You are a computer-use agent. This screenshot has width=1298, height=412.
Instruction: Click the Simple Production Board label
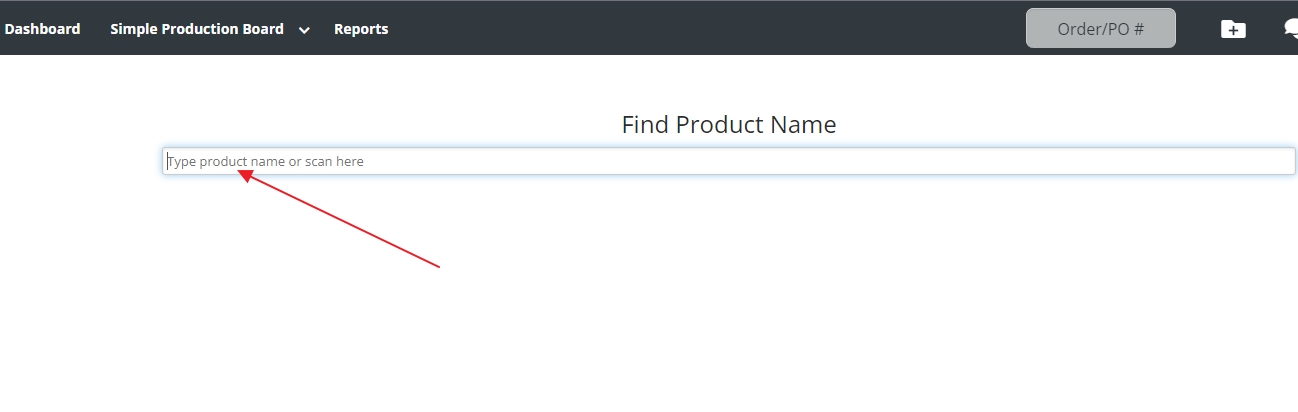point(197,29)
